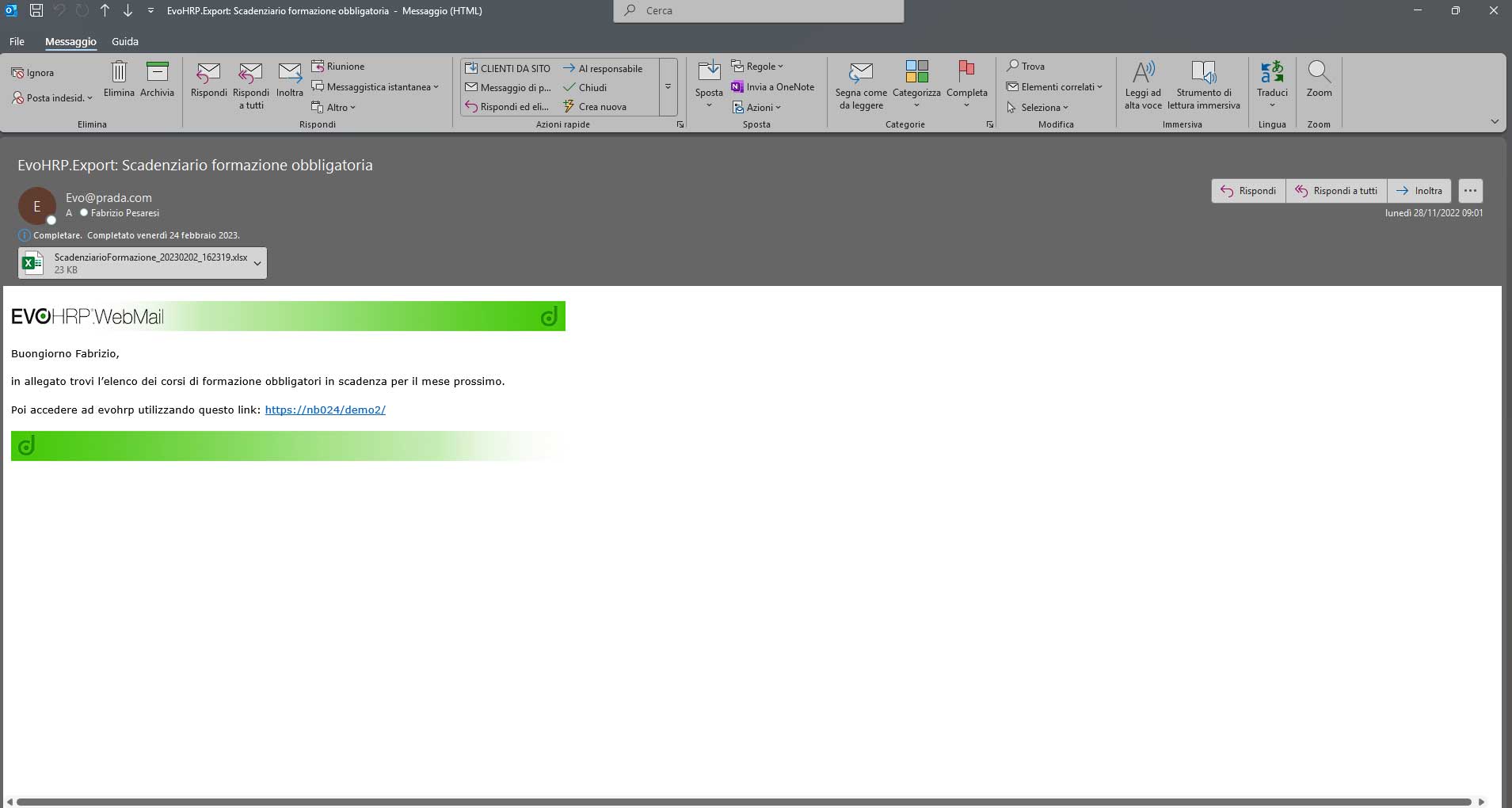Click the Invia a OneNote button

[772, 87]
